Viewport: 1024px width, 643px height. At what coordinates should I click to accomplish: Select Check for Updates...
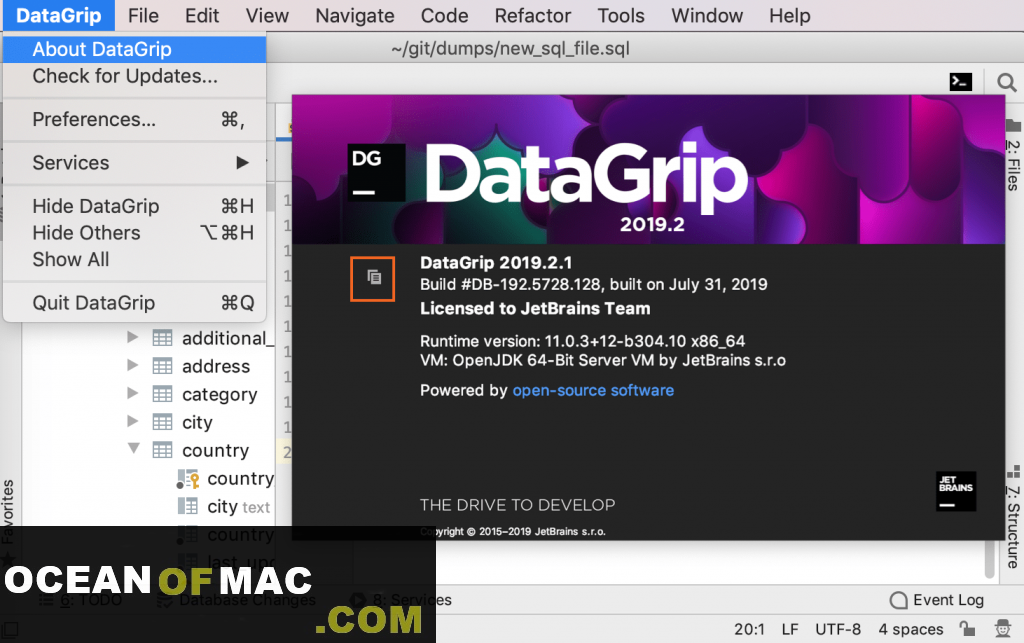point(135,76)
